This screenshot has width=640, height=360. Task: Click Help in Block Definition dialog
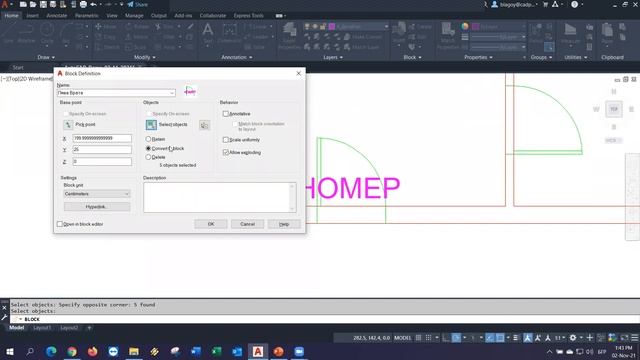pyautogui.click(x=284, y=224)
